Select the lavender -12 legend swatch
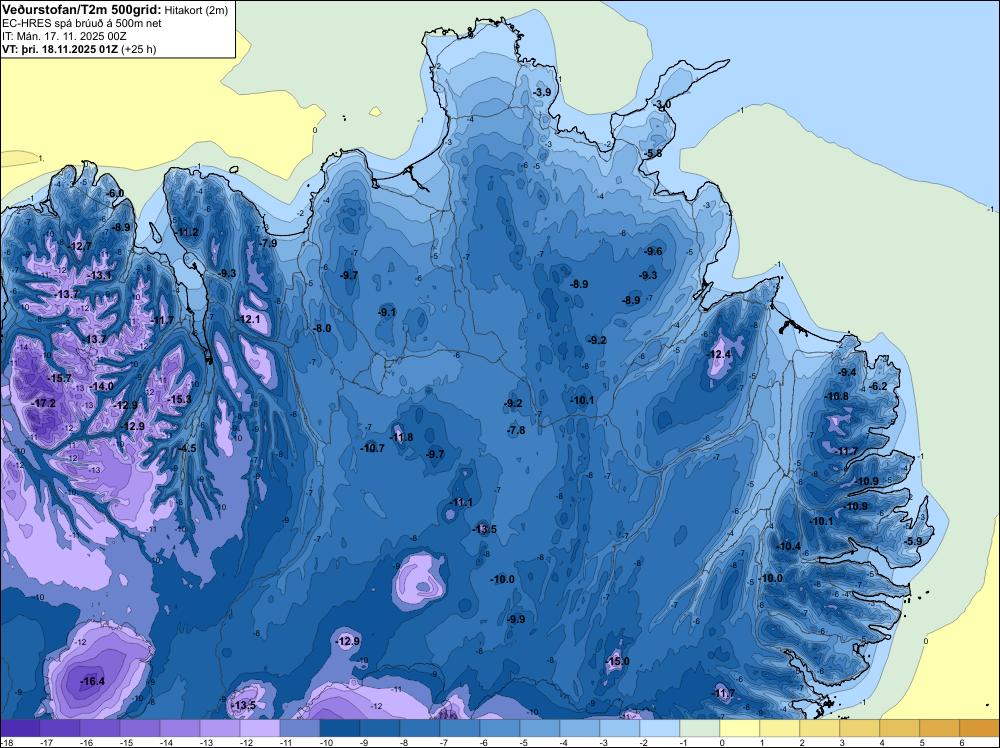Screen dimensions: 1000x748 click(x=260, y=728)
